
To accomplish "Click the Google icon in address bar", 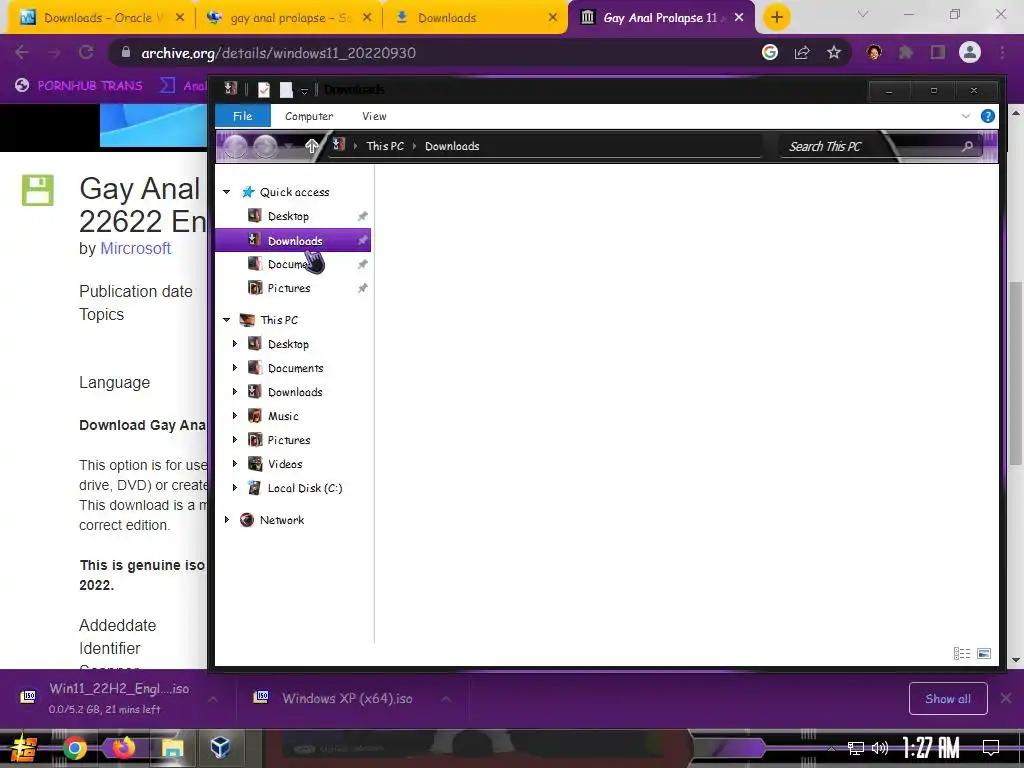I will point(770,52).
